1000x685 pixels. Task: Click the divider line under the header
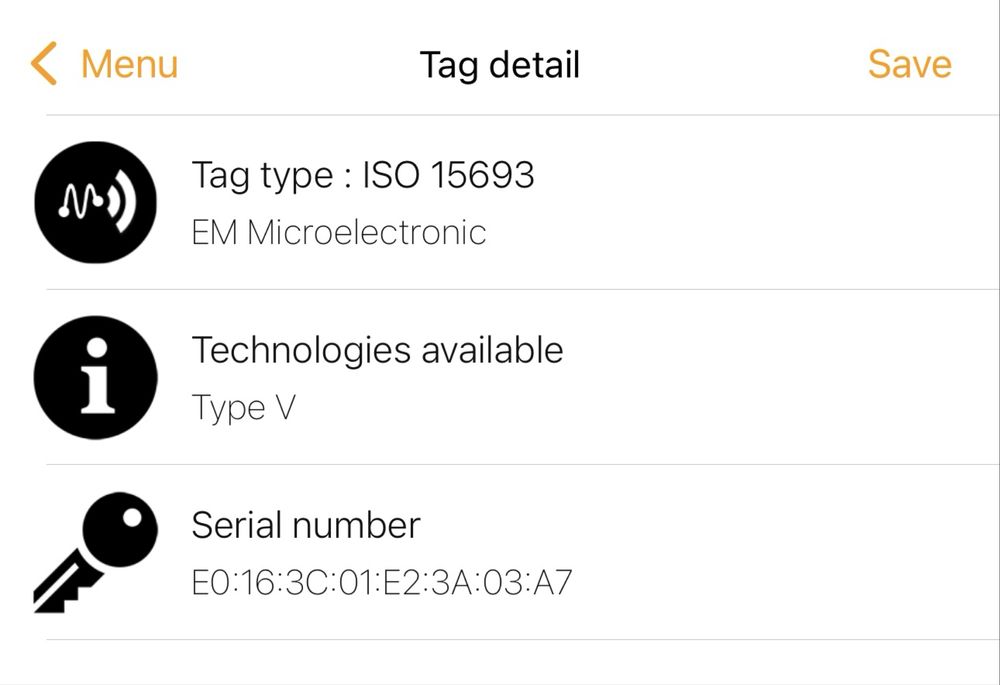[520, 115]
